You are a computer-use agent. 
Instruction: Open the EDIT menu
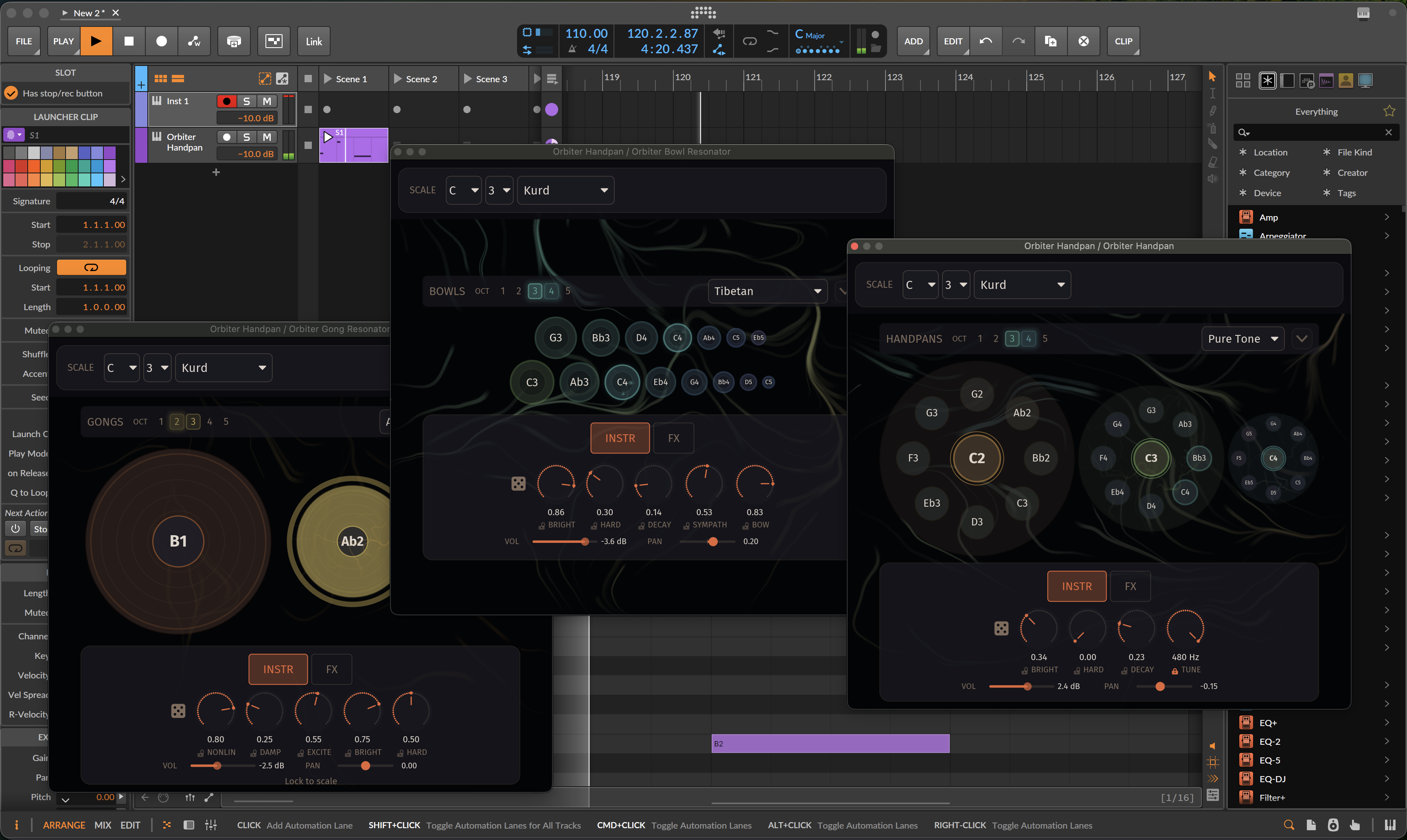(x=953, y=41)
